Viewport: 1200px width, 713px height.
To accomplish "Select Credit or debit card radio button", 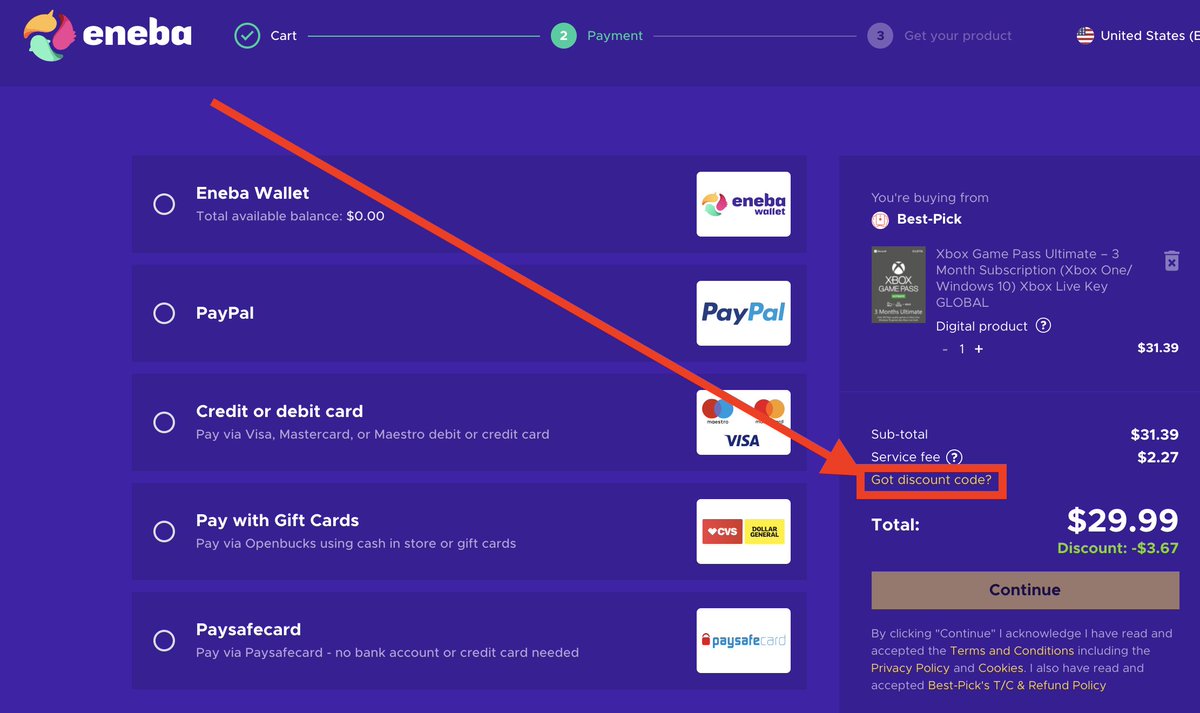I will (x=164, y=422).
